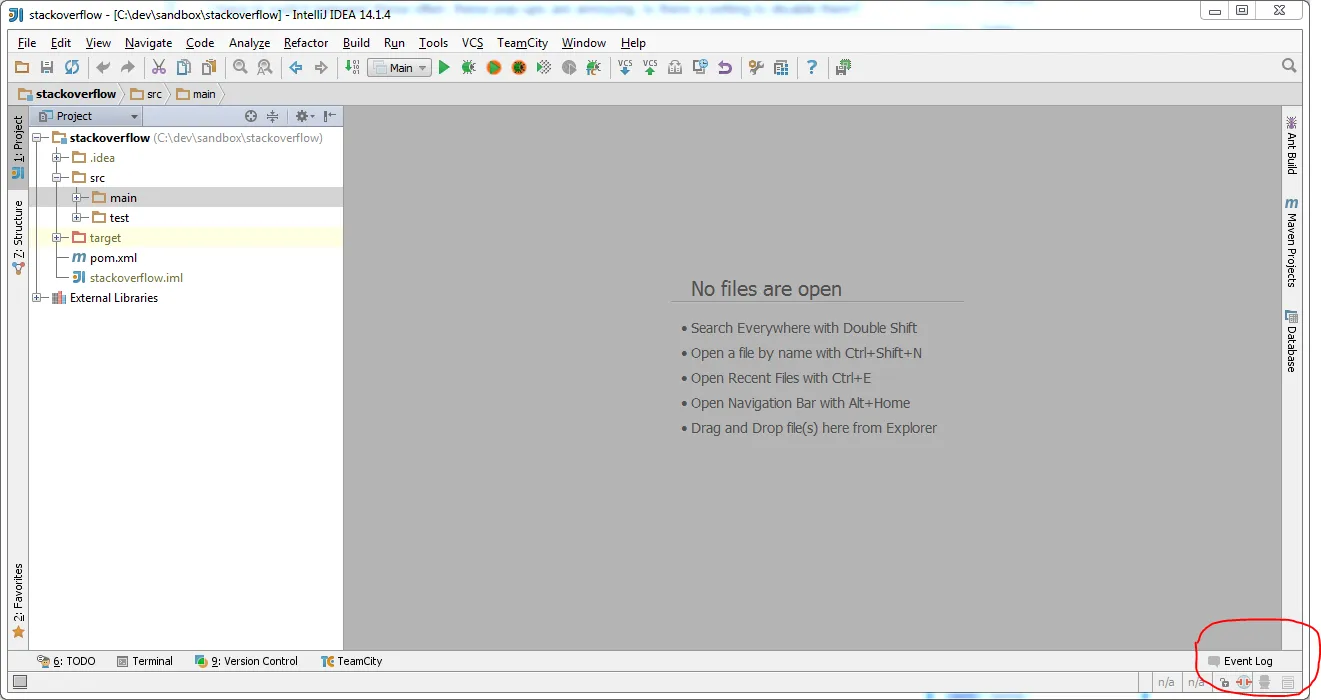Expand the test folder node
Image resolution: width=1321 pixels, height=700 pixels.
[x=77, y=218]
